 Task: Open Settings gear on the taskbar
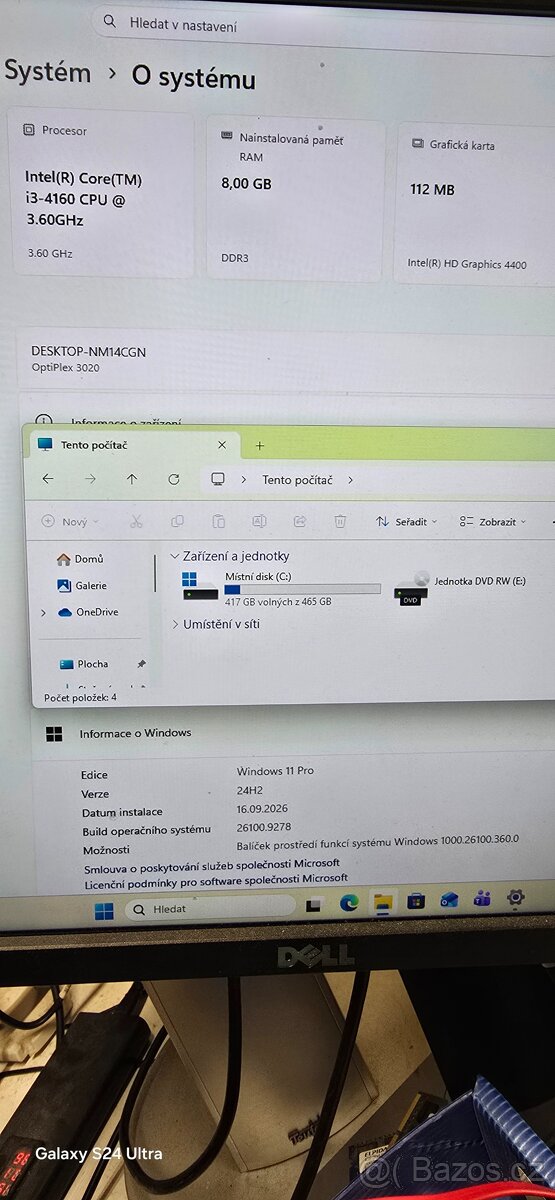pos(516,898)
